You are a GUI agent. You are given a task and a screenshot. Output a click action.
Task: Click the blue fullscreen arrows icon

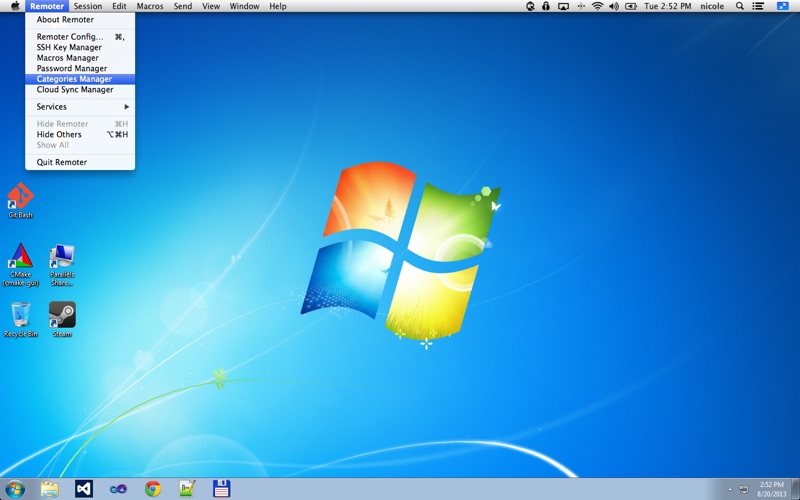click(782, 6)
